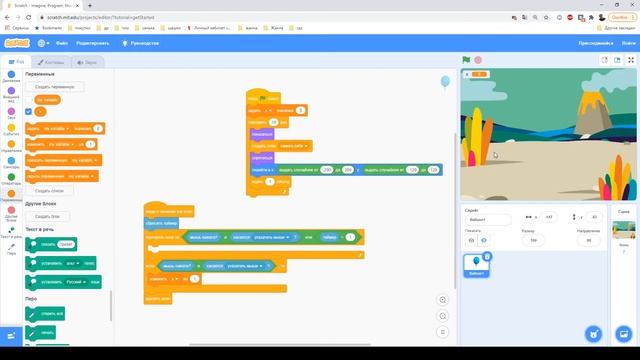Open dropdown in show variable block
This screenshot has height=360, width=640.
tap(84, 160)
